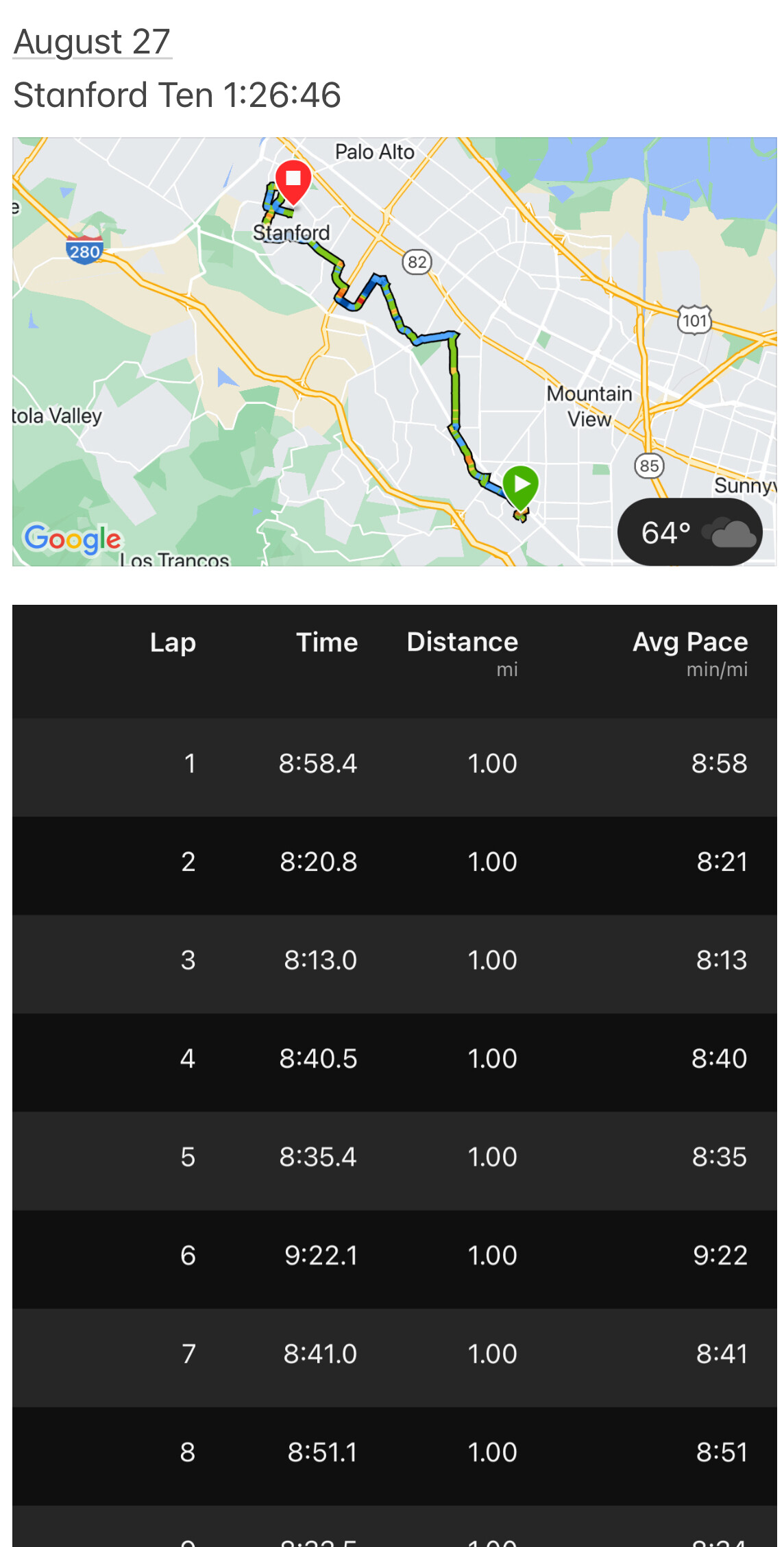The height and width of the screenshot is (1547, 784).
Task: Tap the Palo Alto label on the map
Action: point(374,152)
